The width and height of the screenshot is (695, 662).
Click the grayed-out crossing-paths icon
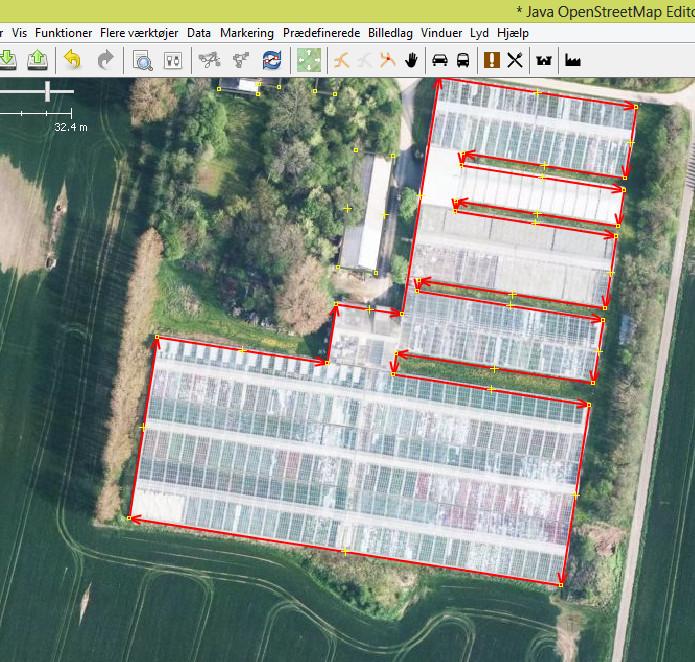pos(364,60)
